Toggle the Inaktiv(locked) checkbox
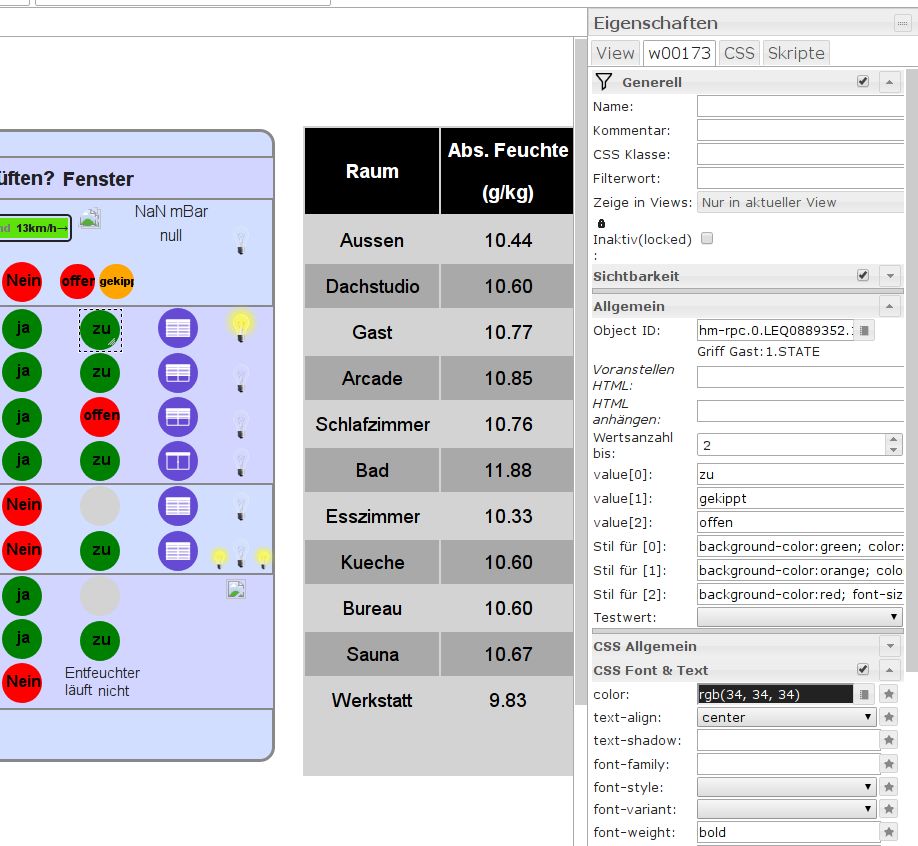The width and height of the screenshot is (918, 846). 707,238
